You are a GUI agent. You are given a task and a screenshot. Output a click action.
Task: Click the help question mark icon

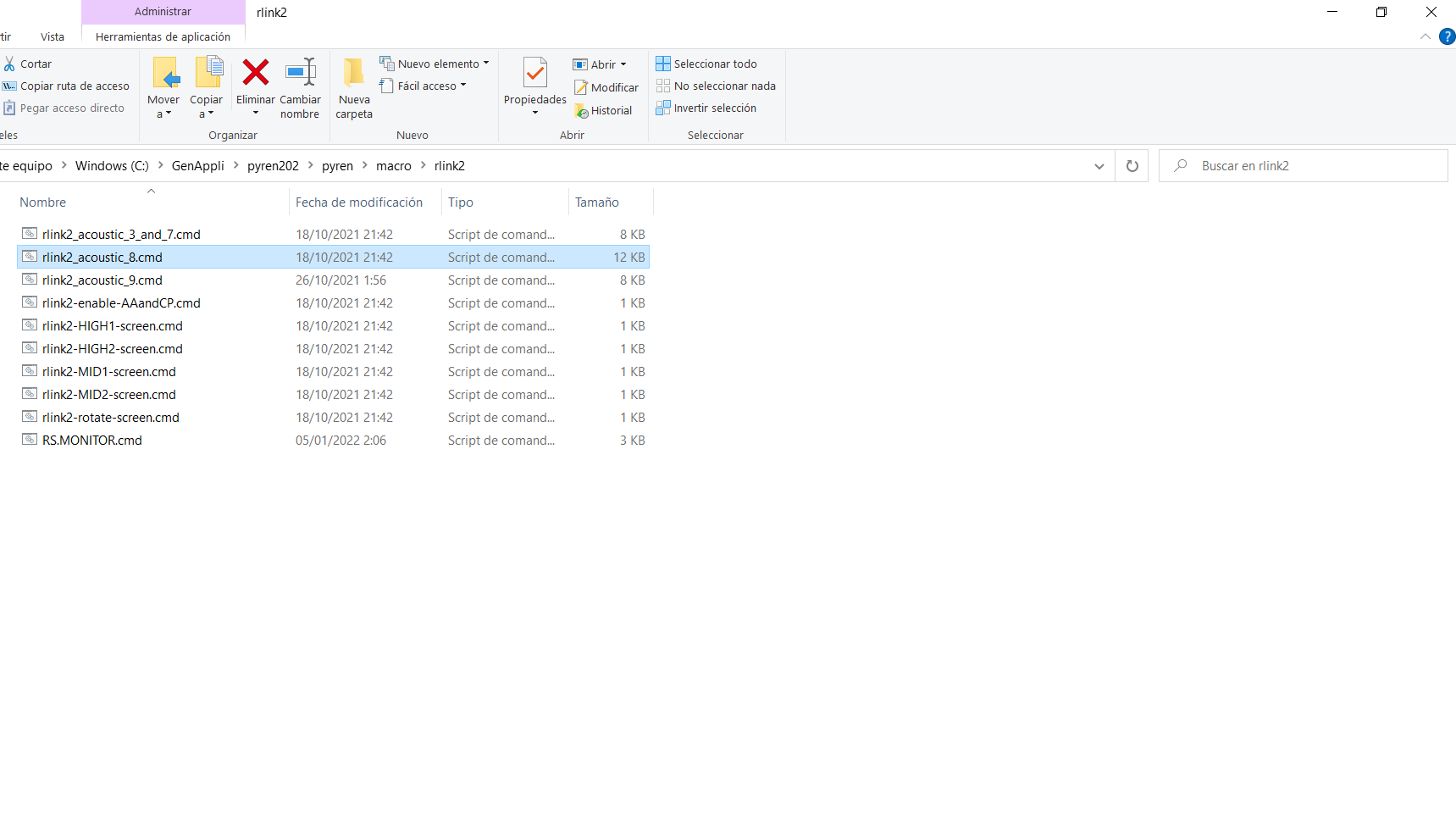click(1447, 36)
